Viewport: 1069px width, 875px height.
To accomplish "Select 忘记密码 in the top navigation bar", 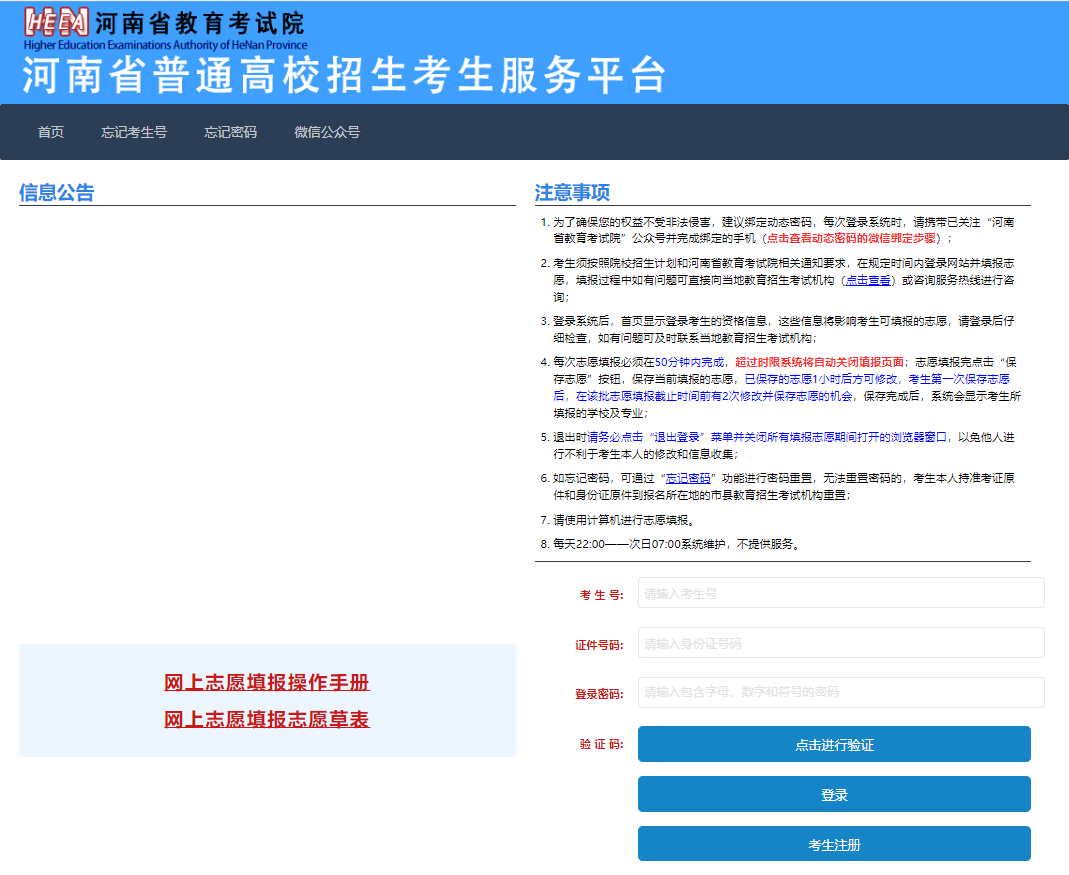I will 231,132.
